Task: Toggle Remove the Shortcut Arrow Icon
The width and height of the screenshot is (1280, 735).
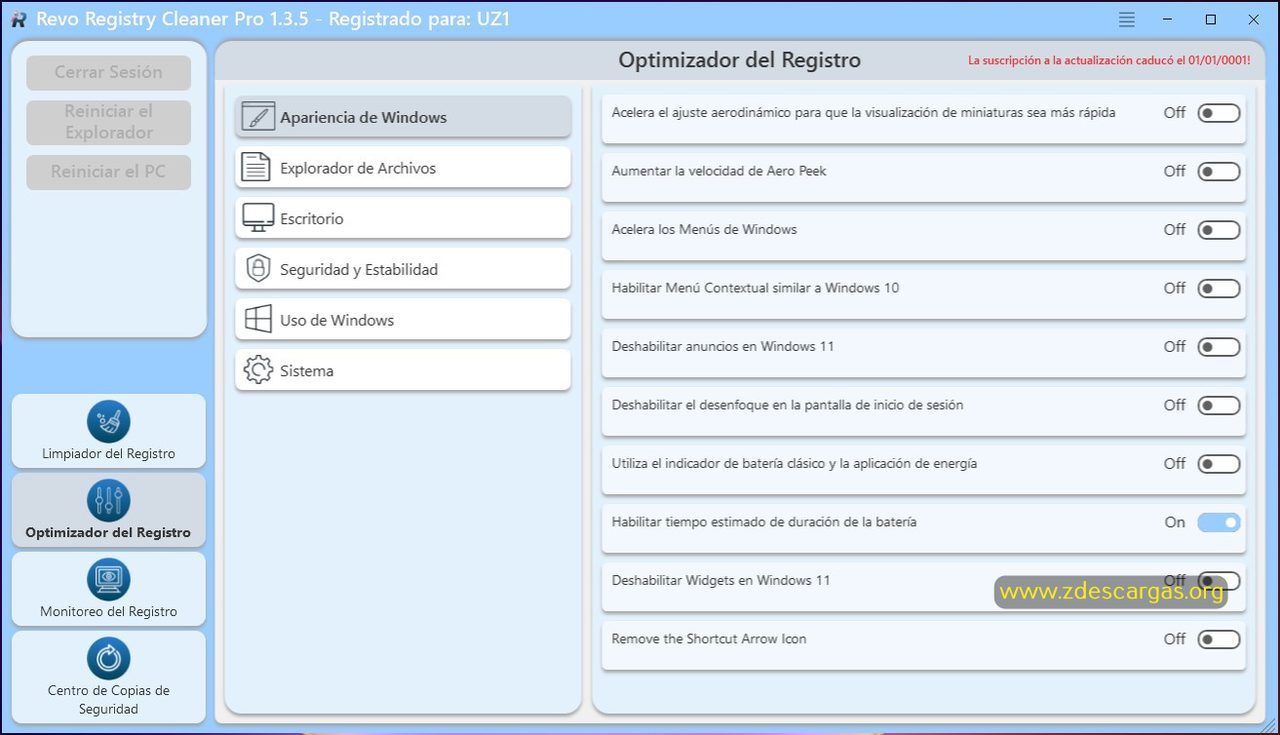Action: click(1219, 639)
